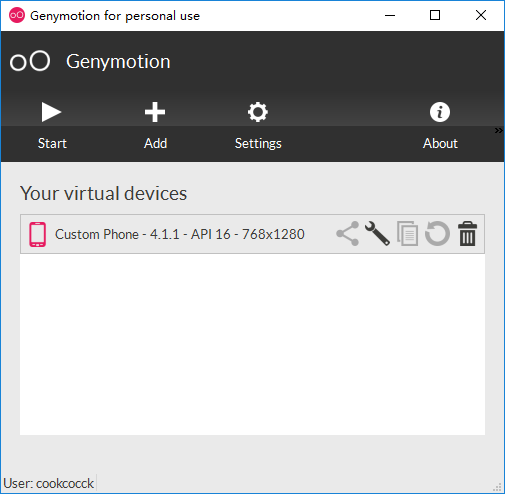Image resolution: width=505 pixels, height=494 pixels.
Task: Close the Genymotion window
Action: [481, 15]
